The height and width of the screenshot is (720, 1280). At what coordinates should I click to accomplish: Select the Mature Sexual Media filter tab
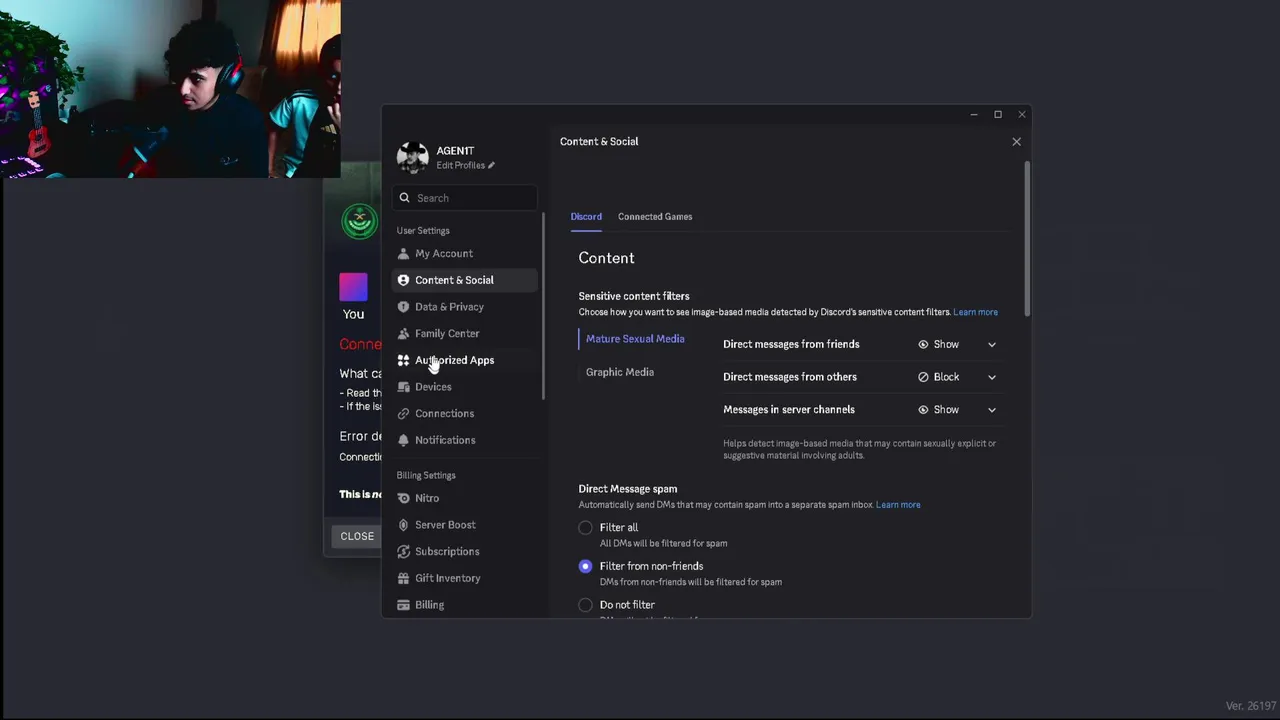pos(635,339)
